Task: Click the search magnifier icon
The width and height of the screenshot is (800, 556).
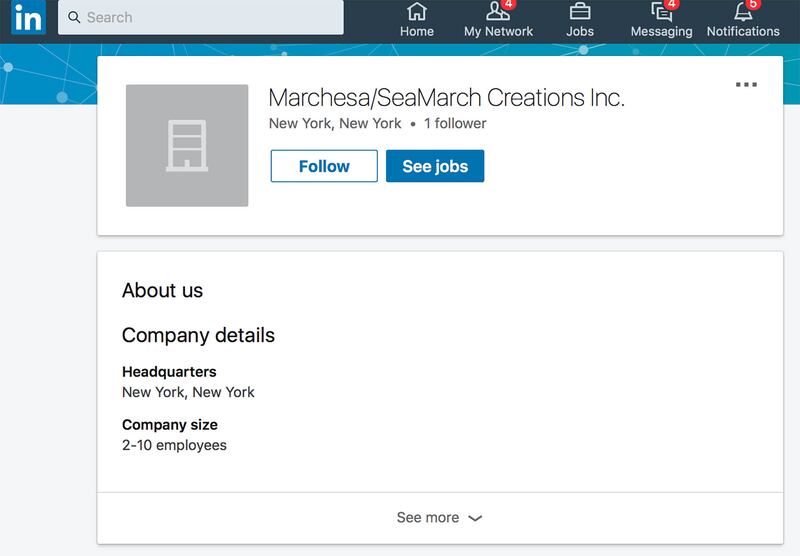Action: click(x=74, y=17)
